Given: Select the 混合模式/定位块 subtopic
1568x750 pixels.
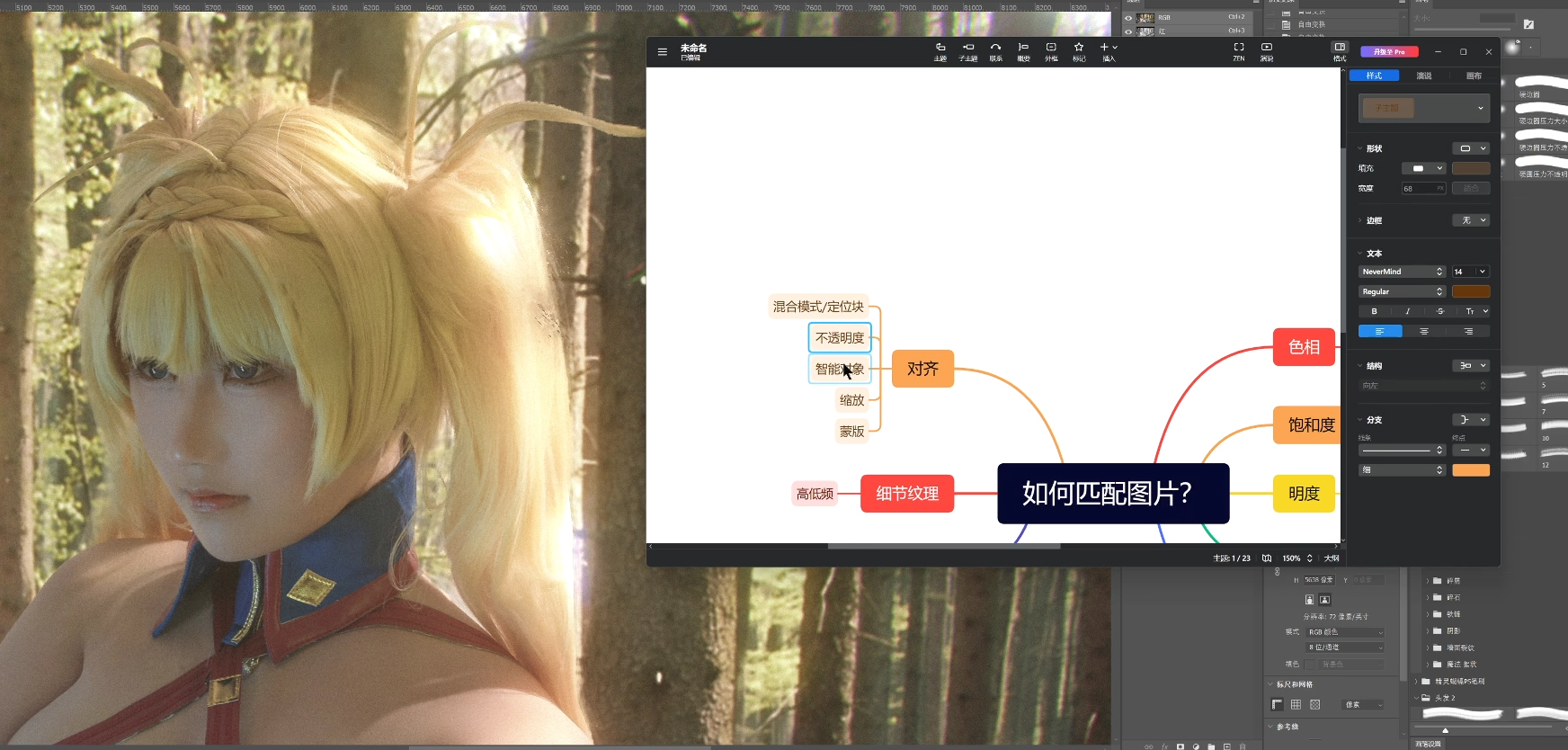Looking at the screenshot, I should [818, 307].
